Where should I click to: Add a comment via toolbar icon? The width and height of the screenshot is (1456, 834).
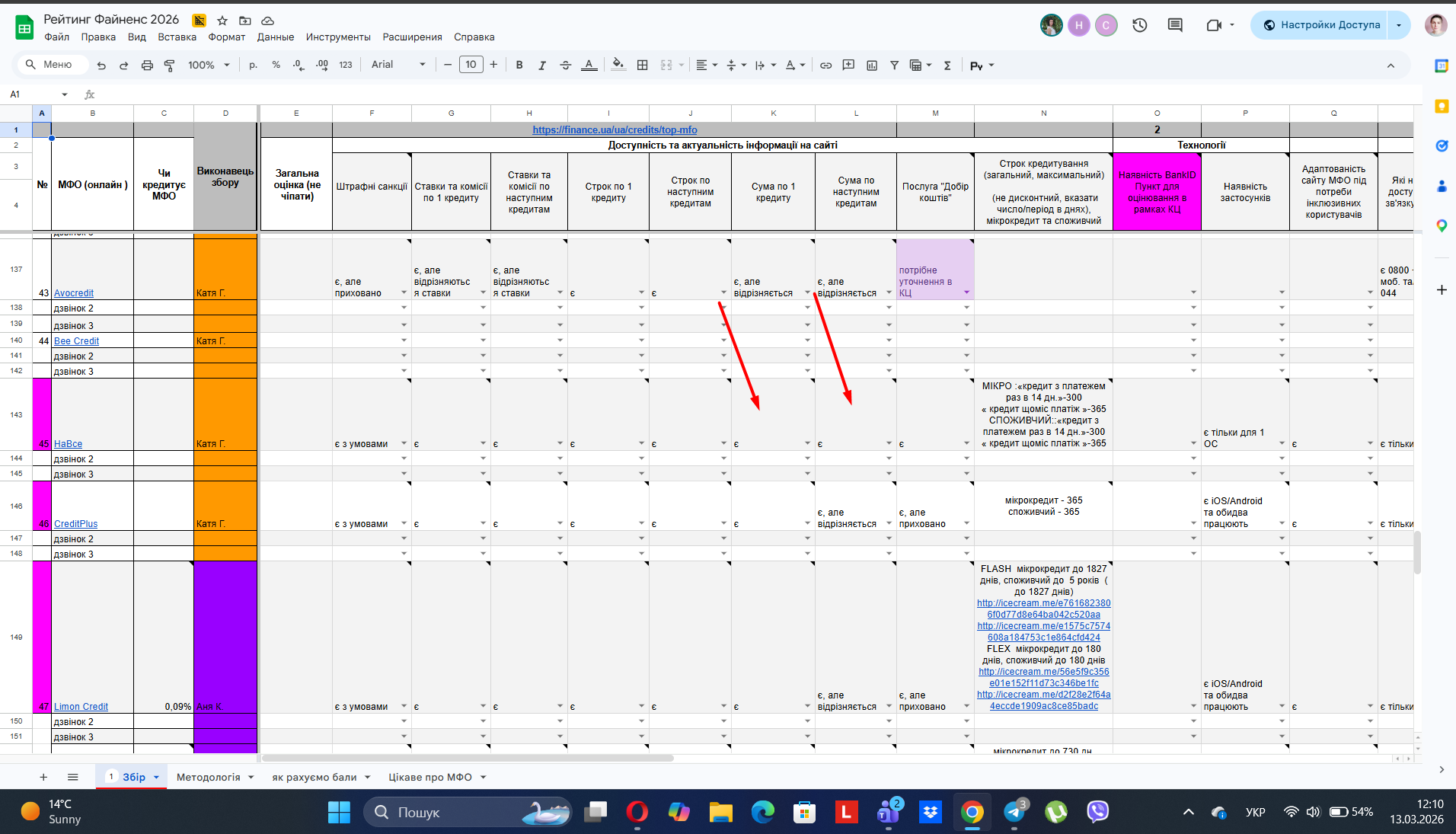point(848,66)
